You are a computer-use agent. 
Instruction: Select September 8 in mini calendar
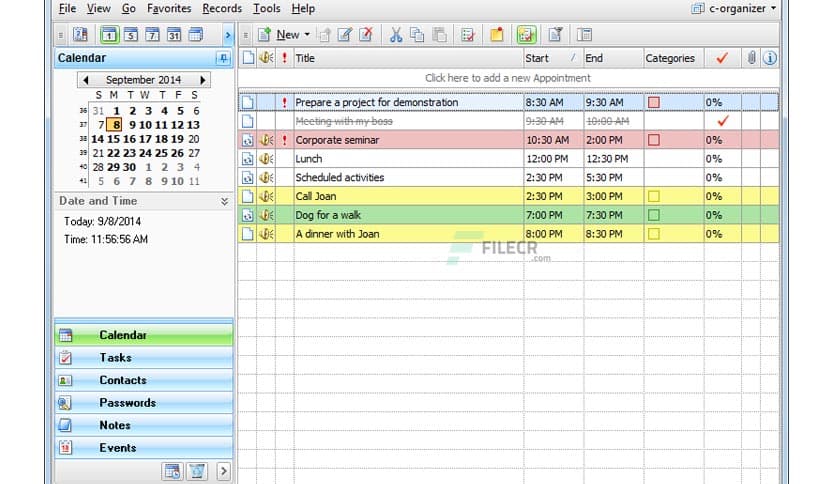point(116,125)
